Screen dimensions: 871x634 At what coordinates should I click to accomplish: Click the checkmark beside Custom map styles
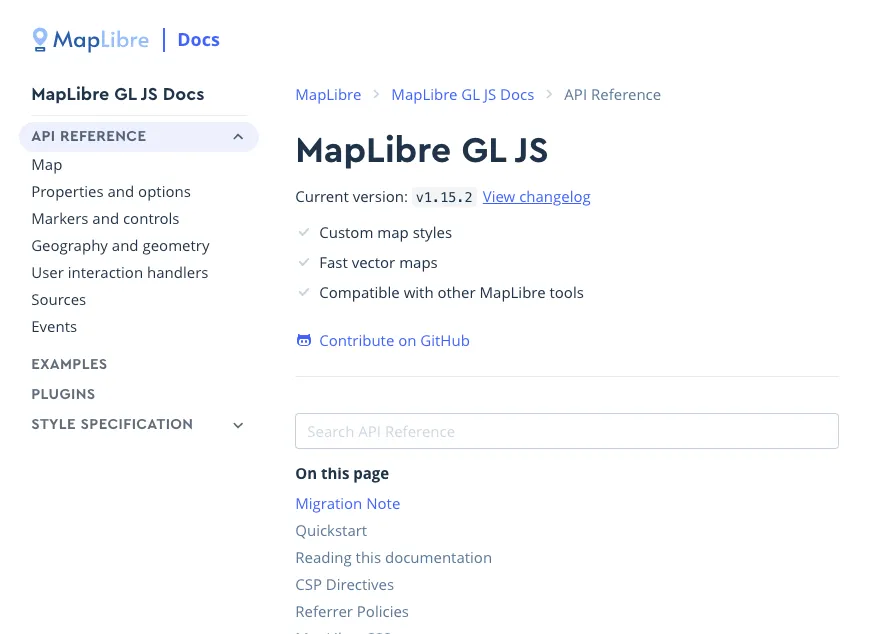tap(304, 232)
